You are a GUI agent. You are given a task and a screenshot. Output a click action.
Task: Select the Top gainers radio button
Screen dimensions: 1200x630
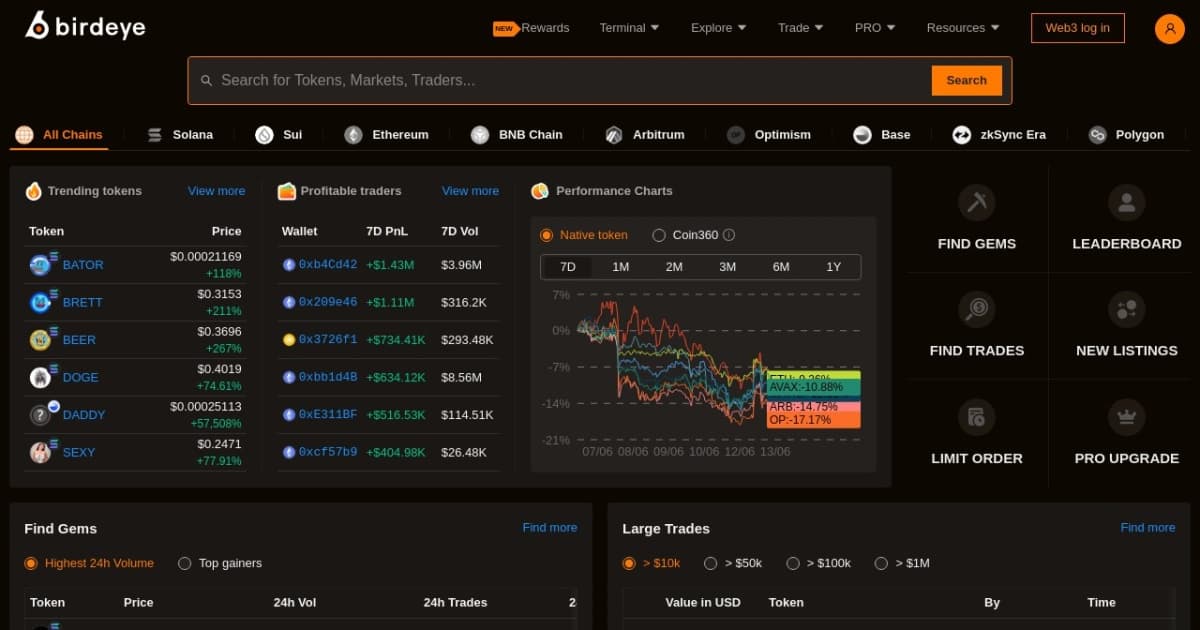[x=185, y=563]
